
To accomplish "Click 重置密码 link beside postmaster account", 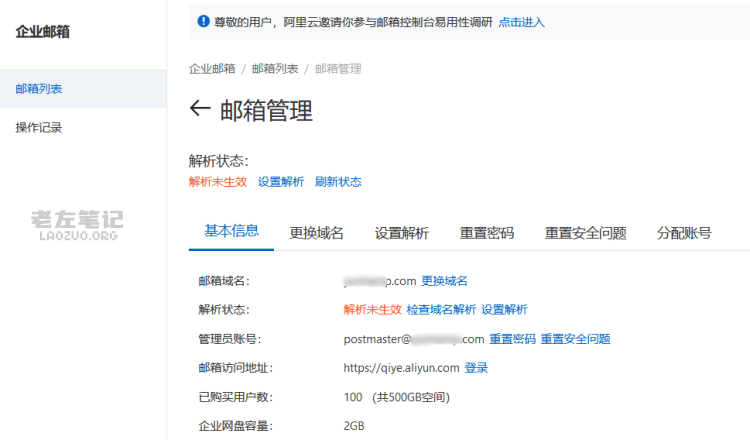I will pyautogui.click(x=512, y=339).
